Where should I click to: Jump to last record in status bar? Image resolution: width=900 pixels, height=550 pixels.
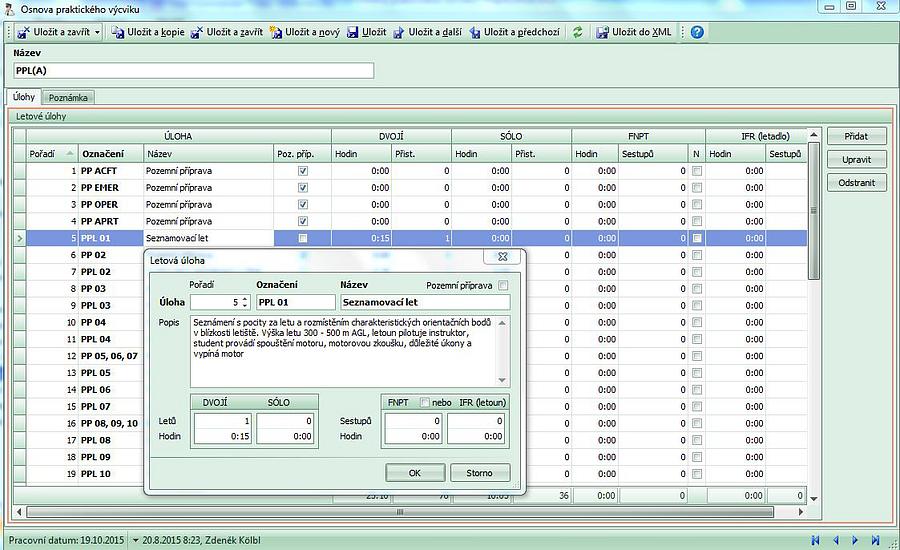point(876,540)
